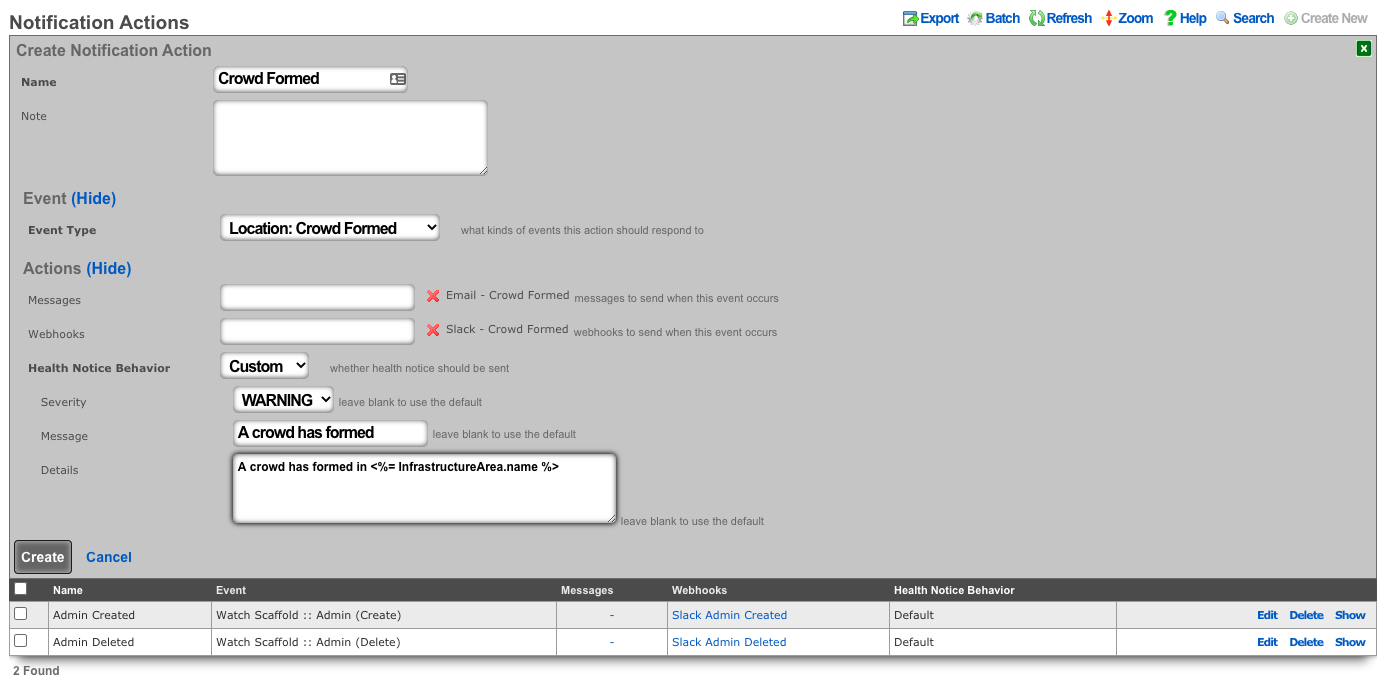The height and width of the screenshot is (684, 1390).
Task: Click the Refresh text link
Action: [x=1069, y=18]
